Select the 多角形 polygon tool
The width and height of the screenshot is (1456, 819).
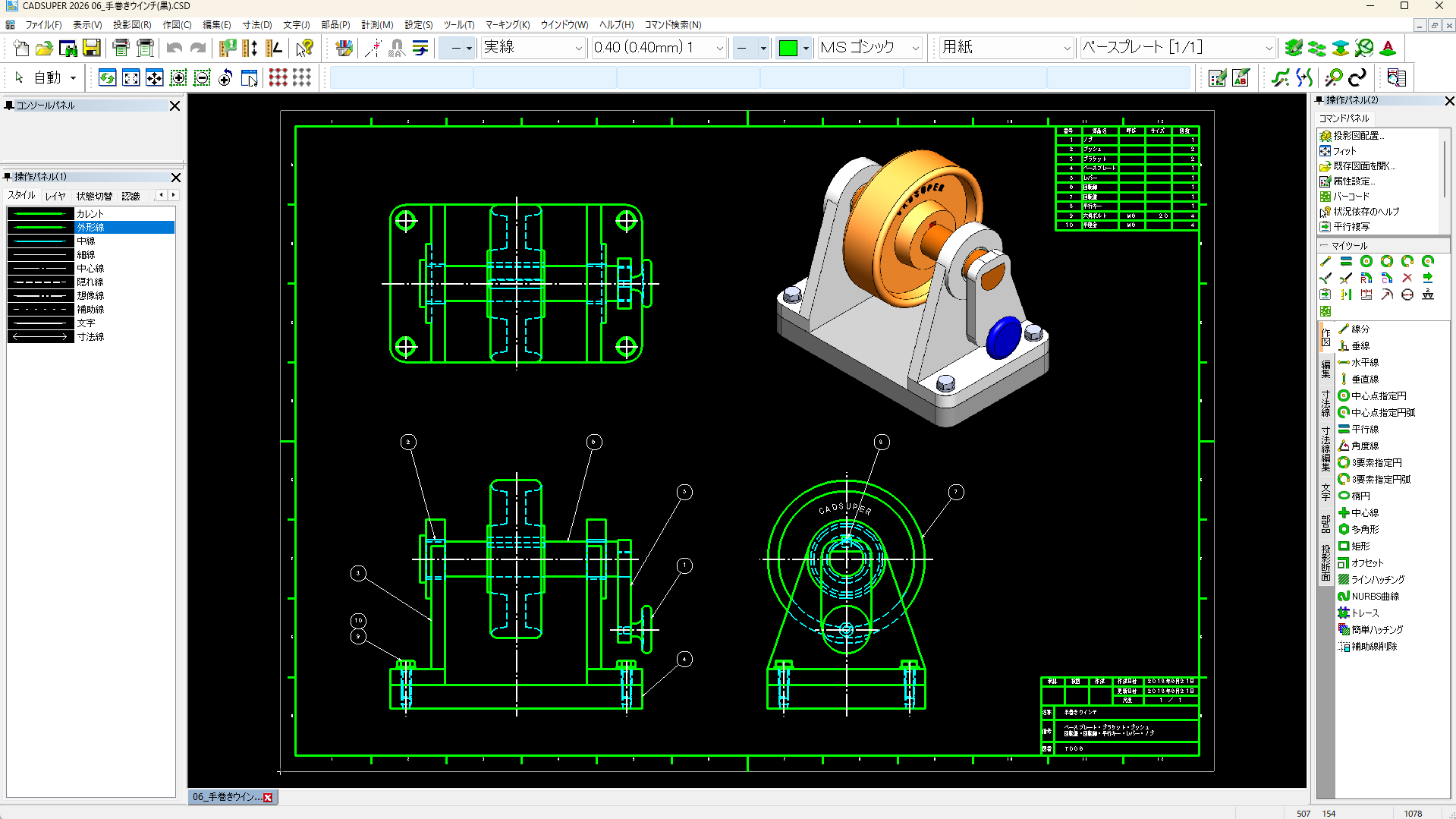point(1359,529)
